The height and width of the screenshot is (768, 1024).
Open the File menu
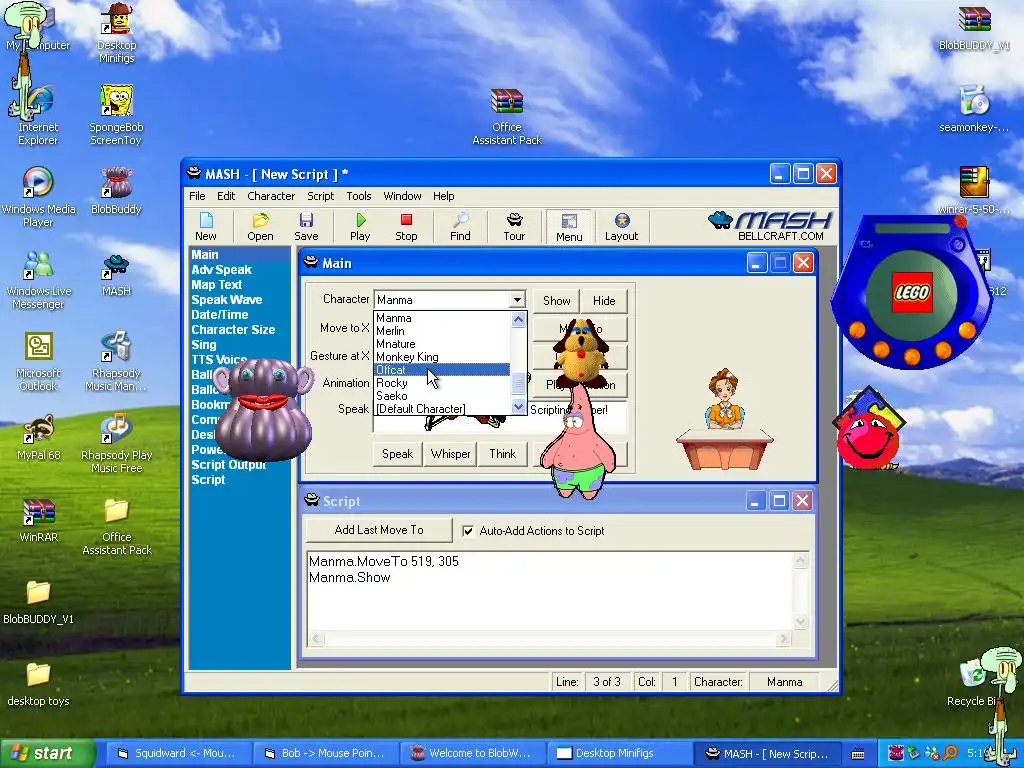tap(197, 196)
